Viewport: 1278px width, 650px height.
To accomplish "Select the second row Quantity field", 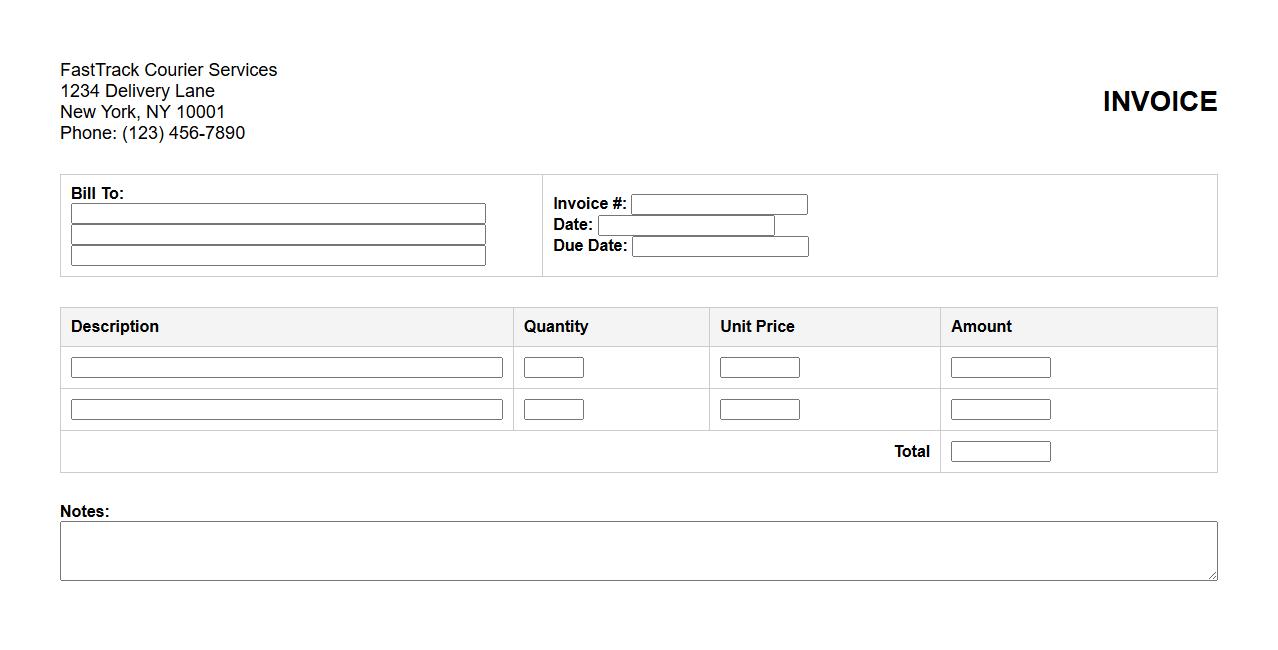I will coord(554,410).
